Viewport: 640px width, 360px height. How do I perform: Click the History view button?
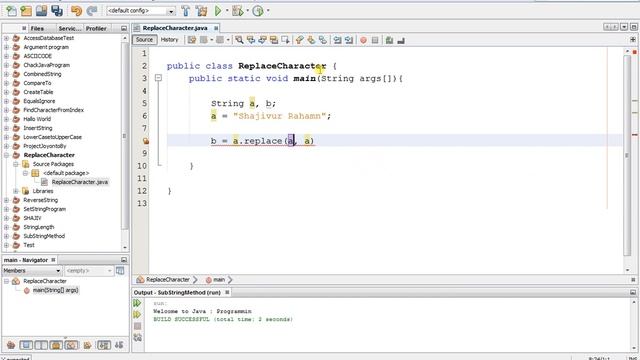(169, 40)
